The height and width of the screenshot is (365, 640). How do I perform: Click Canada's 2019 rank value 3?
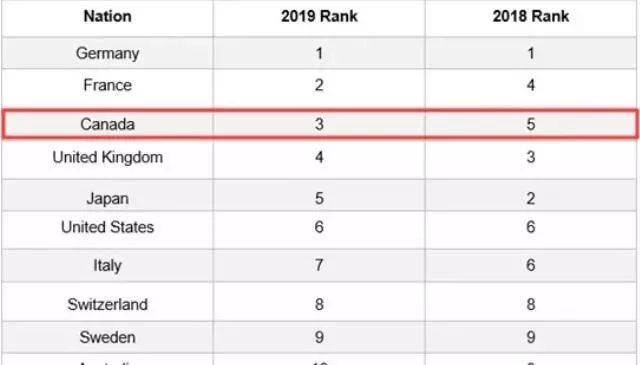pyautogui.click(x=319, y=124)
